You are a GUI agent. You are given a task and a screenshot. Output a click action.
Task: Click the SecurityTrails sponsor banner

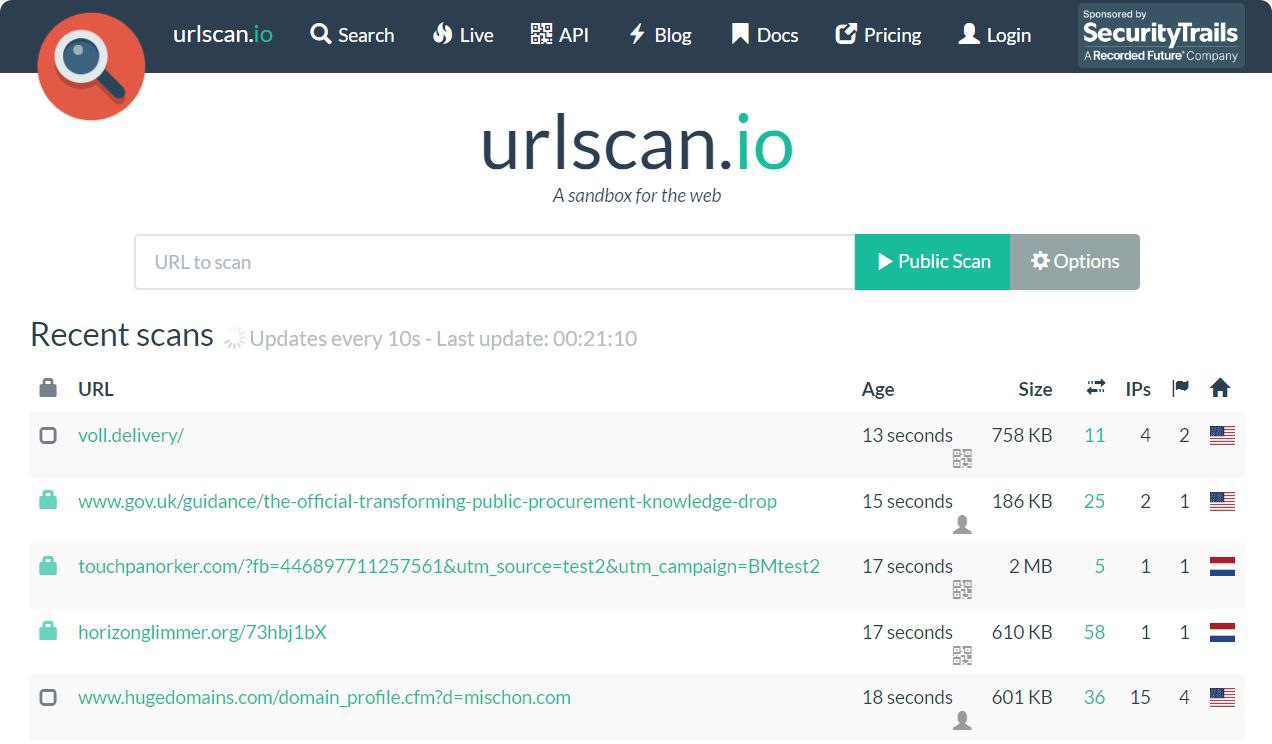coord(1161,35)
